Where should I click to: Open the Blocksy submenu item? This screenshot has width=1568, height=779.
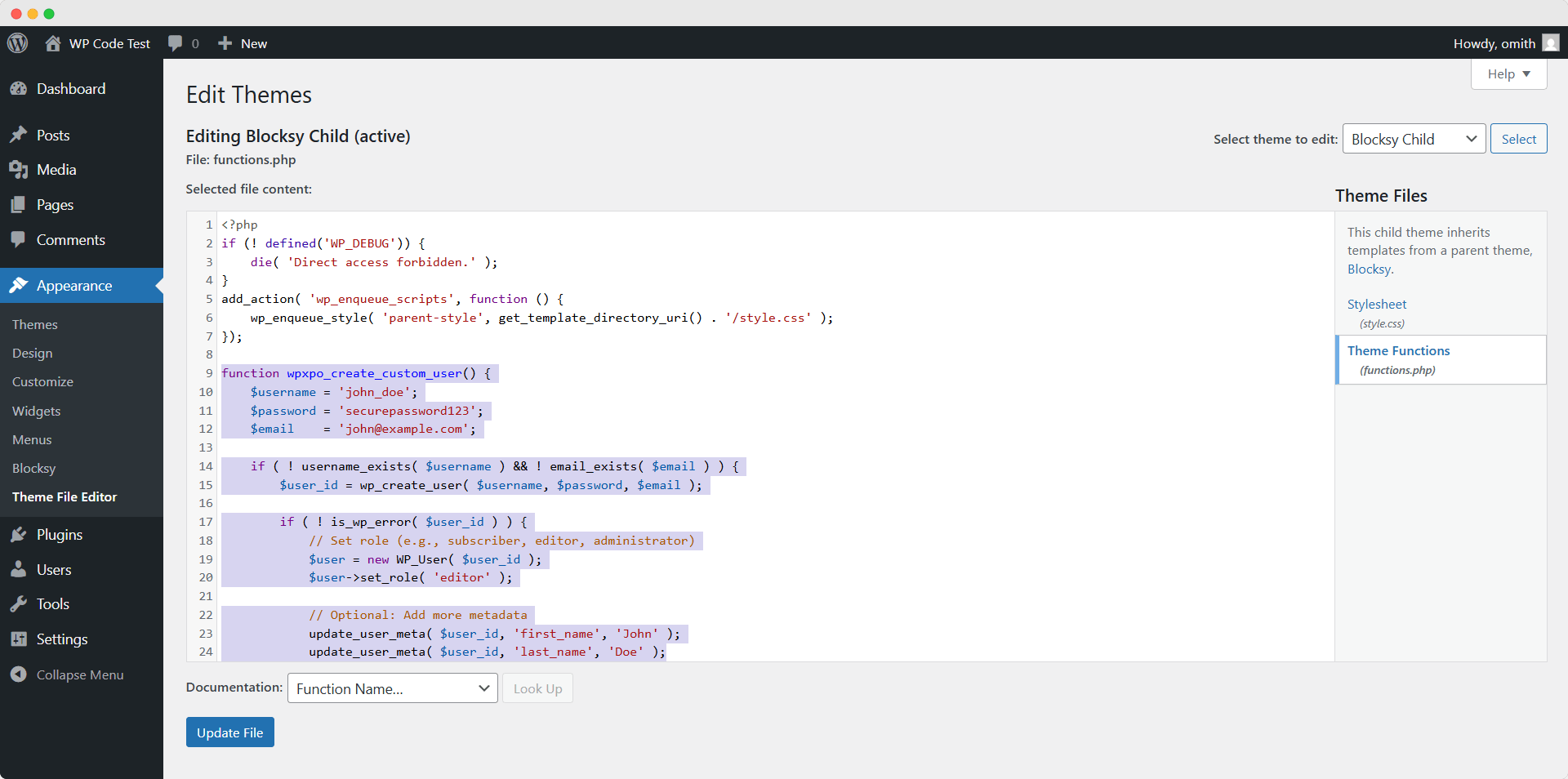[x=34, y=468]
